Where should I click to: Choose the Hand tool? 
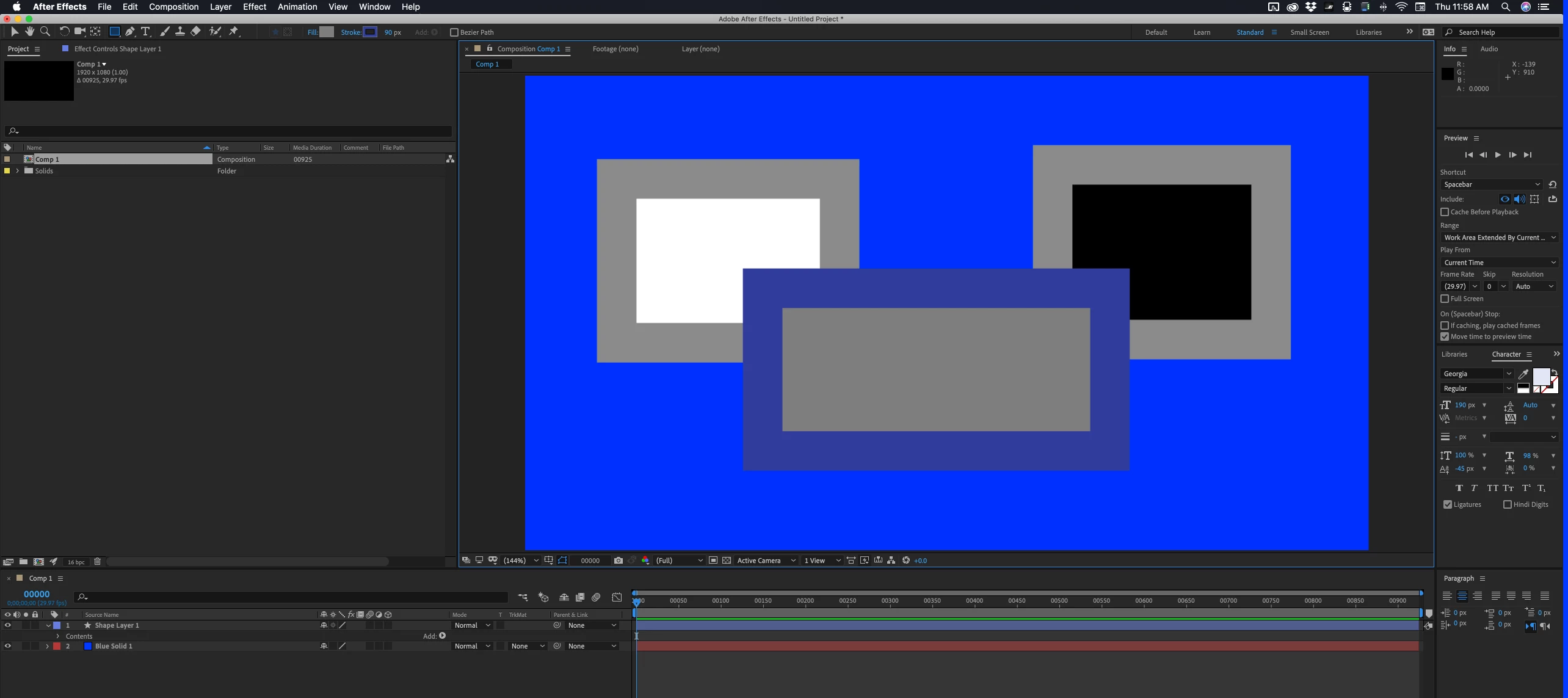tap(29, 32)
